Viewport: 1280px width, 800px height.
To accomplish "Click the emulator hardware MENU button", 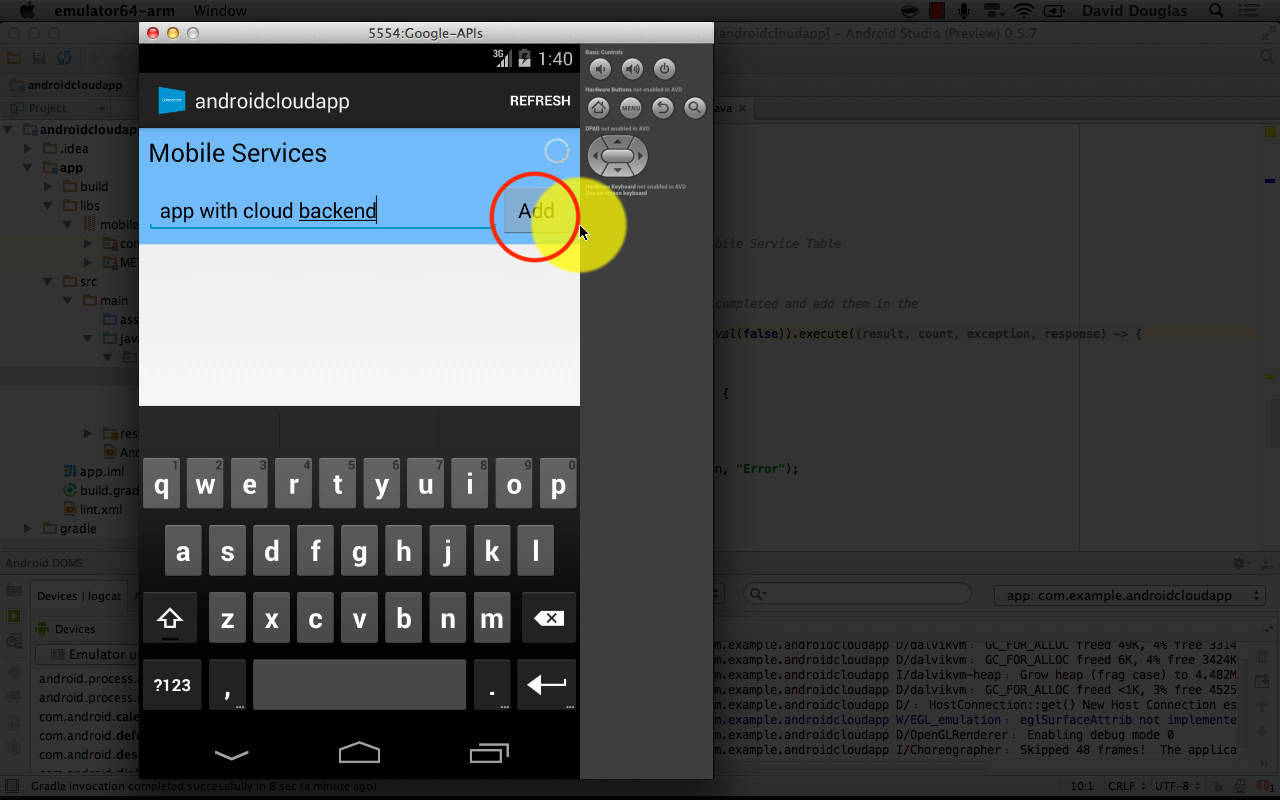I will click(x=630, y=108).
